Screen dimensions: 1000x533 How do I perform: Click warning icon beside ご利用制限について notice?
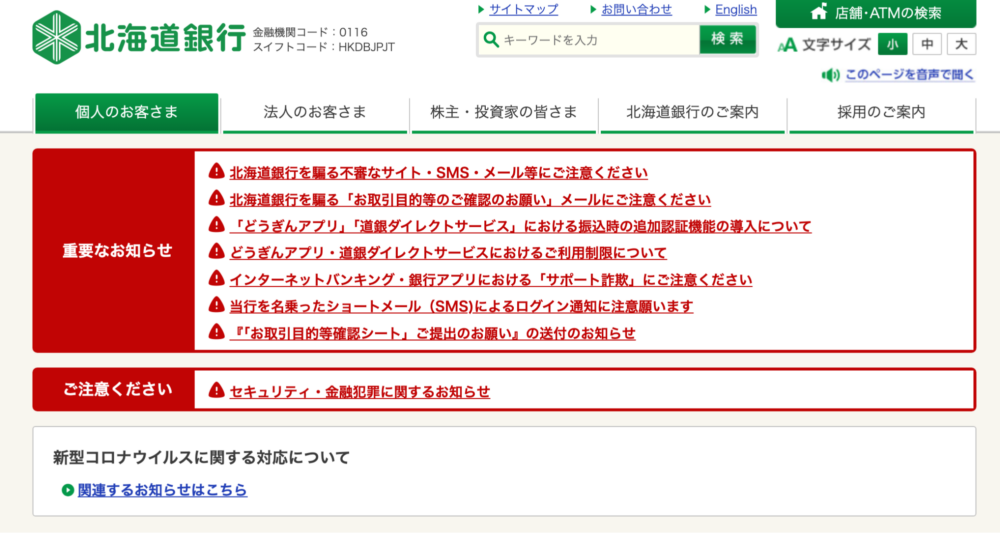216,252
